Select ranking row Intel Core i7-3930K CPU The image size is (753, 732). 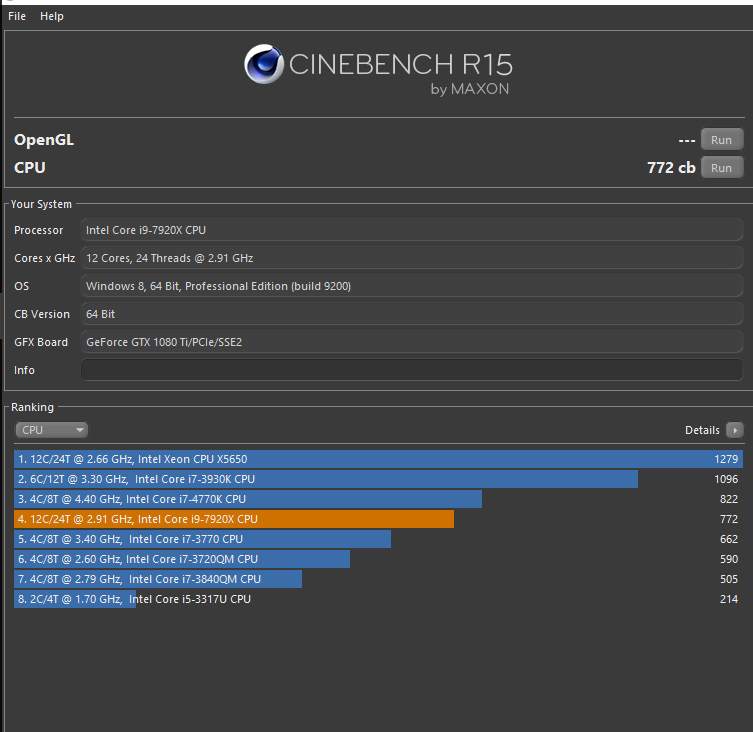click(x=378, y=479)
